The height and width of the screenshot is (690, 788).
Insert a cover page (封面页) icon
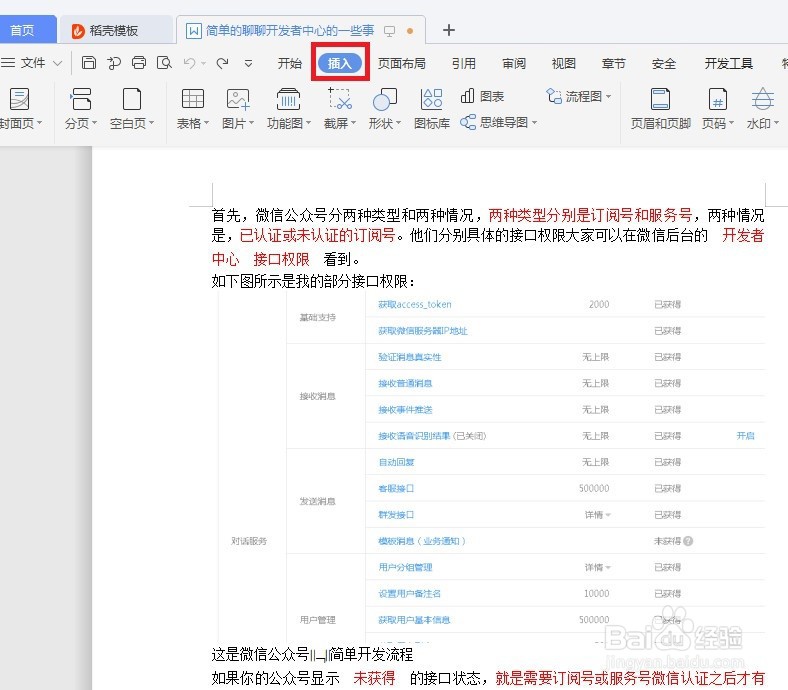20,98
